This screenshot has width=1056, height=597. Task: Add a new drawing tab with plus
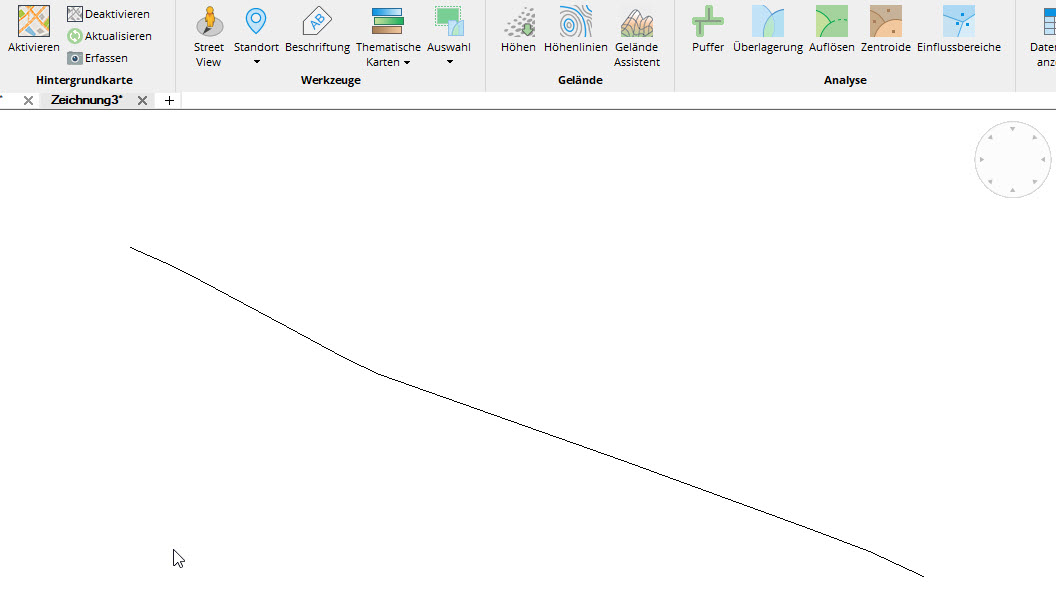click(169, 100)
